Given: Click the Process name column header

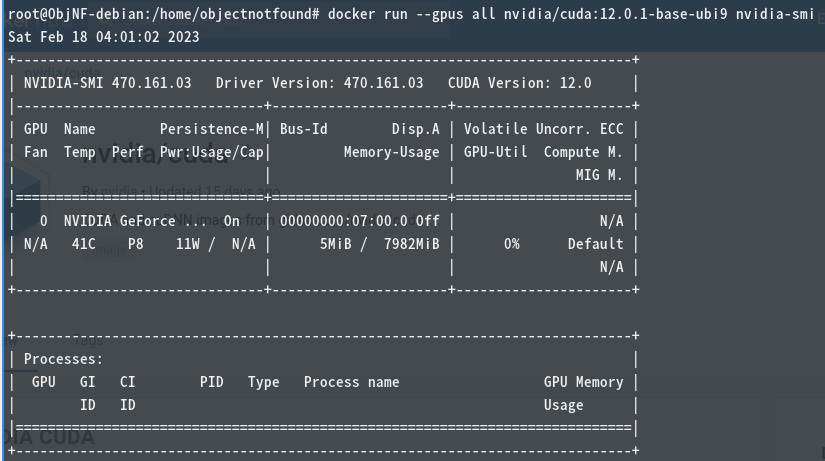Looking at the screenshot, I should click(351, 382).
